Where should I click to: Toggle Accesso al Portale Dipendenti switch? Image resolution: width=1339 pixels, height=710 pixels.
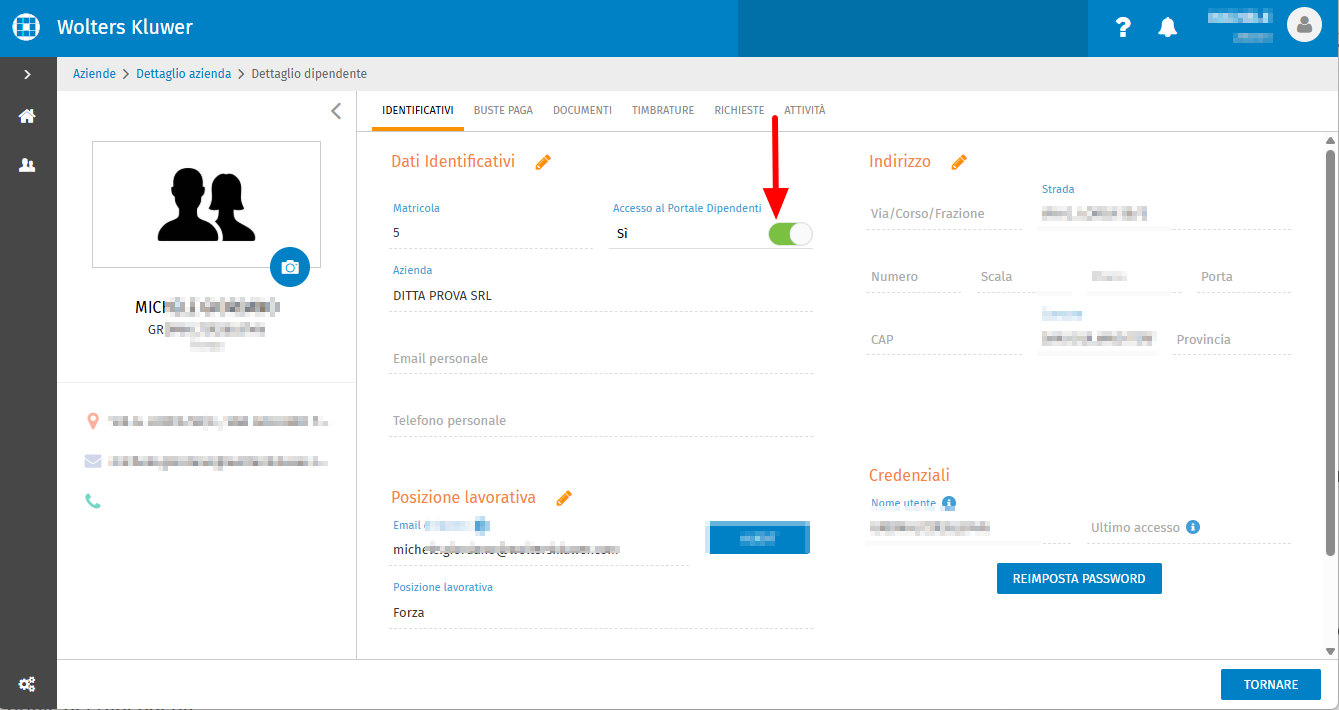pos(790,234)
